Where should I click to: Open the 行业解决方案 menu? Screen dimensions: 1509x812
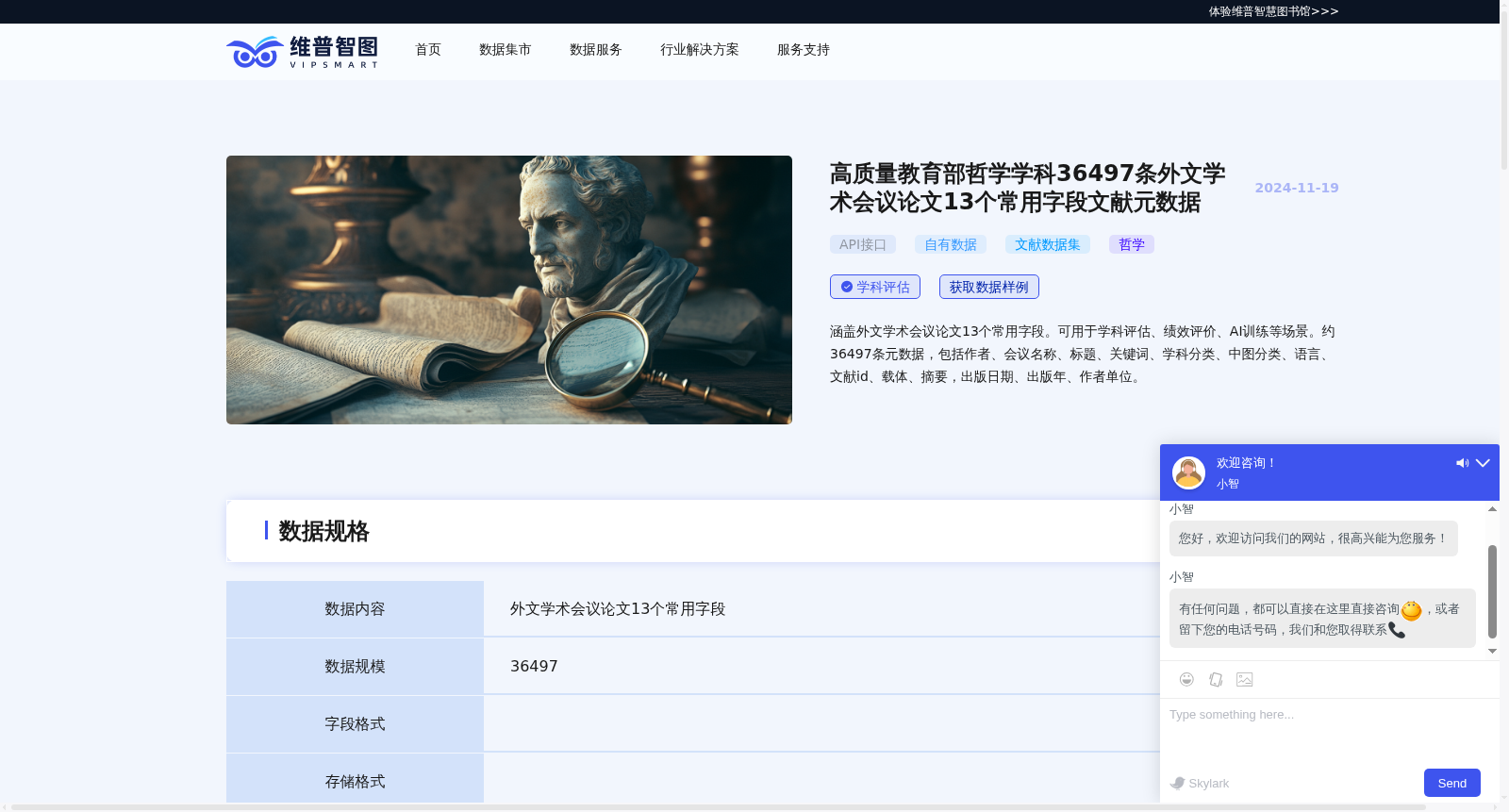tap(700, 50)
